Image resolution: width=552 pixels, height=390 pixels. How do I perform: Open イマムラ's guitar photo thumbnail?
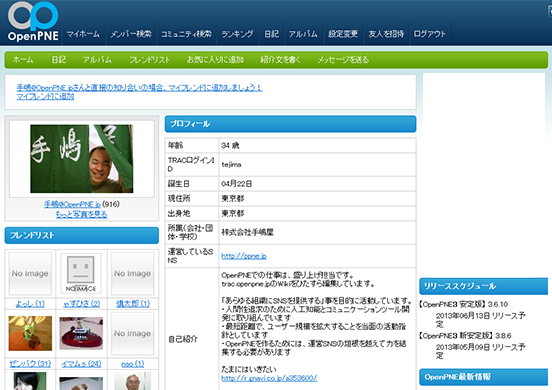81,333
